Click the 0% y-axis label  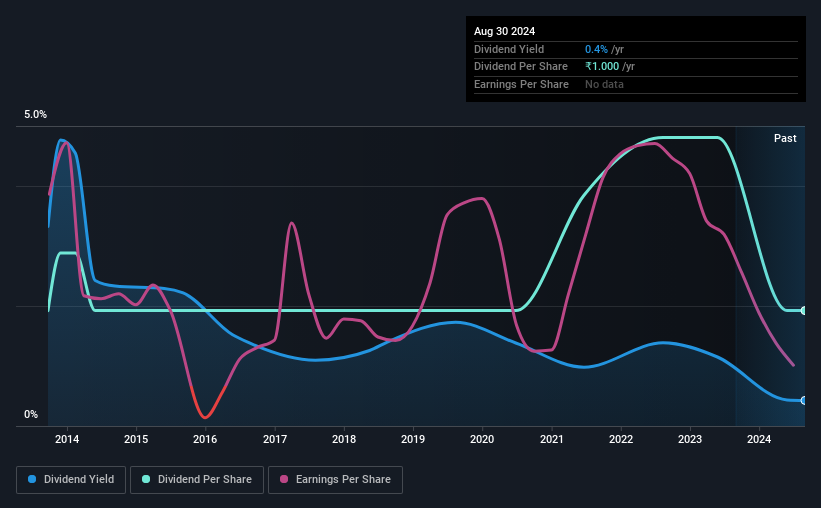pos(31,415)
